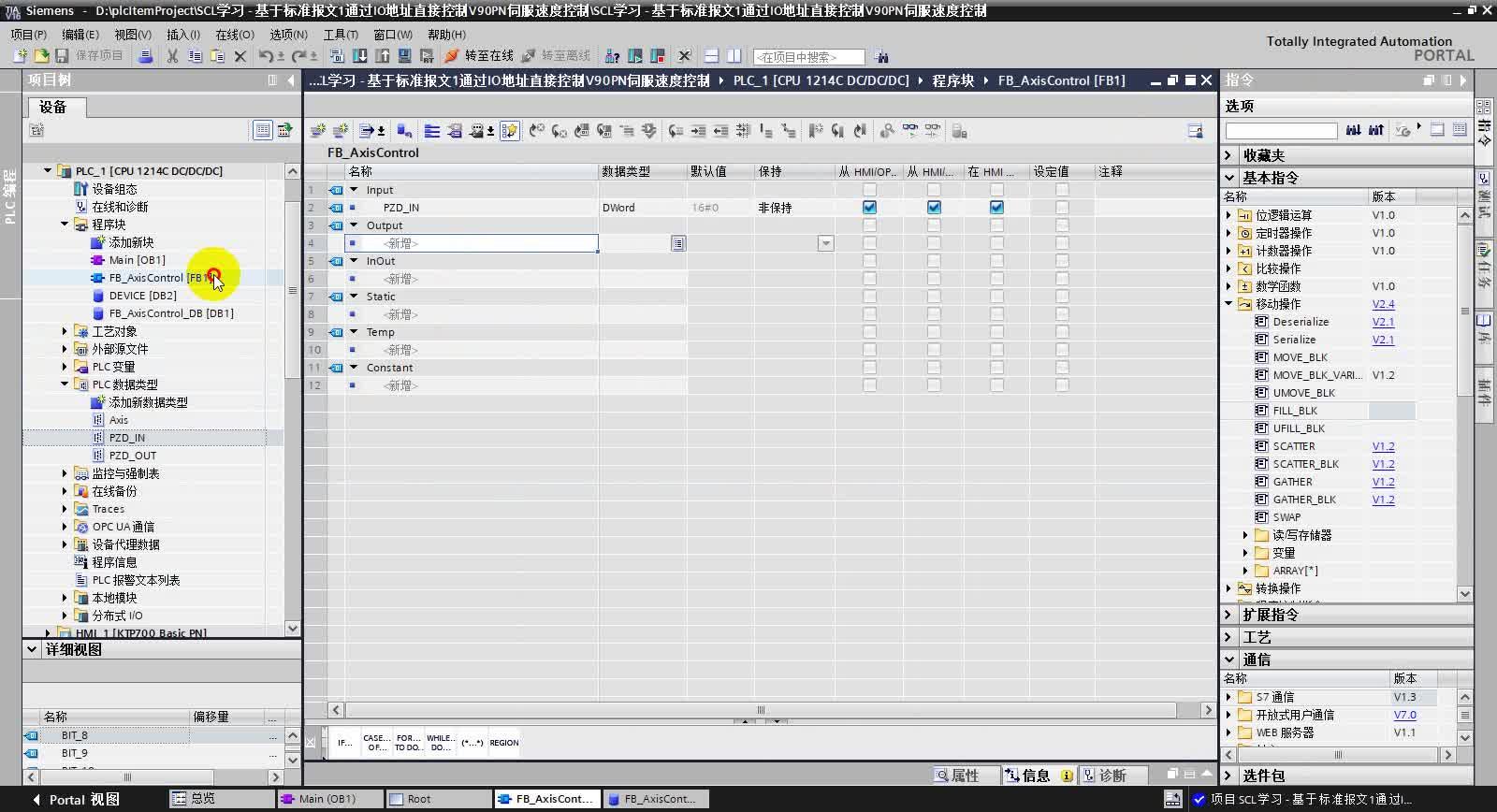Collapse the project tree panel with the arrow icon

point(291,80)
